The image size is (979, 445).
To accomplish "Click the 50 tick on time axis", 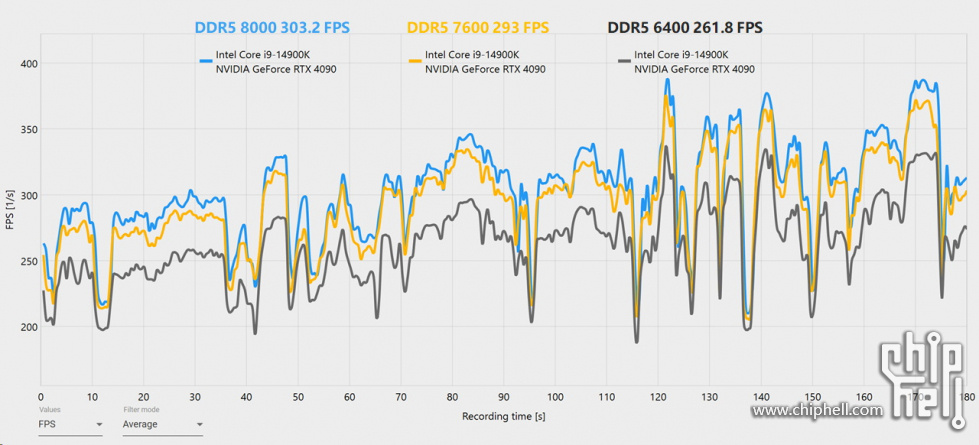I will tap(298, 397).
